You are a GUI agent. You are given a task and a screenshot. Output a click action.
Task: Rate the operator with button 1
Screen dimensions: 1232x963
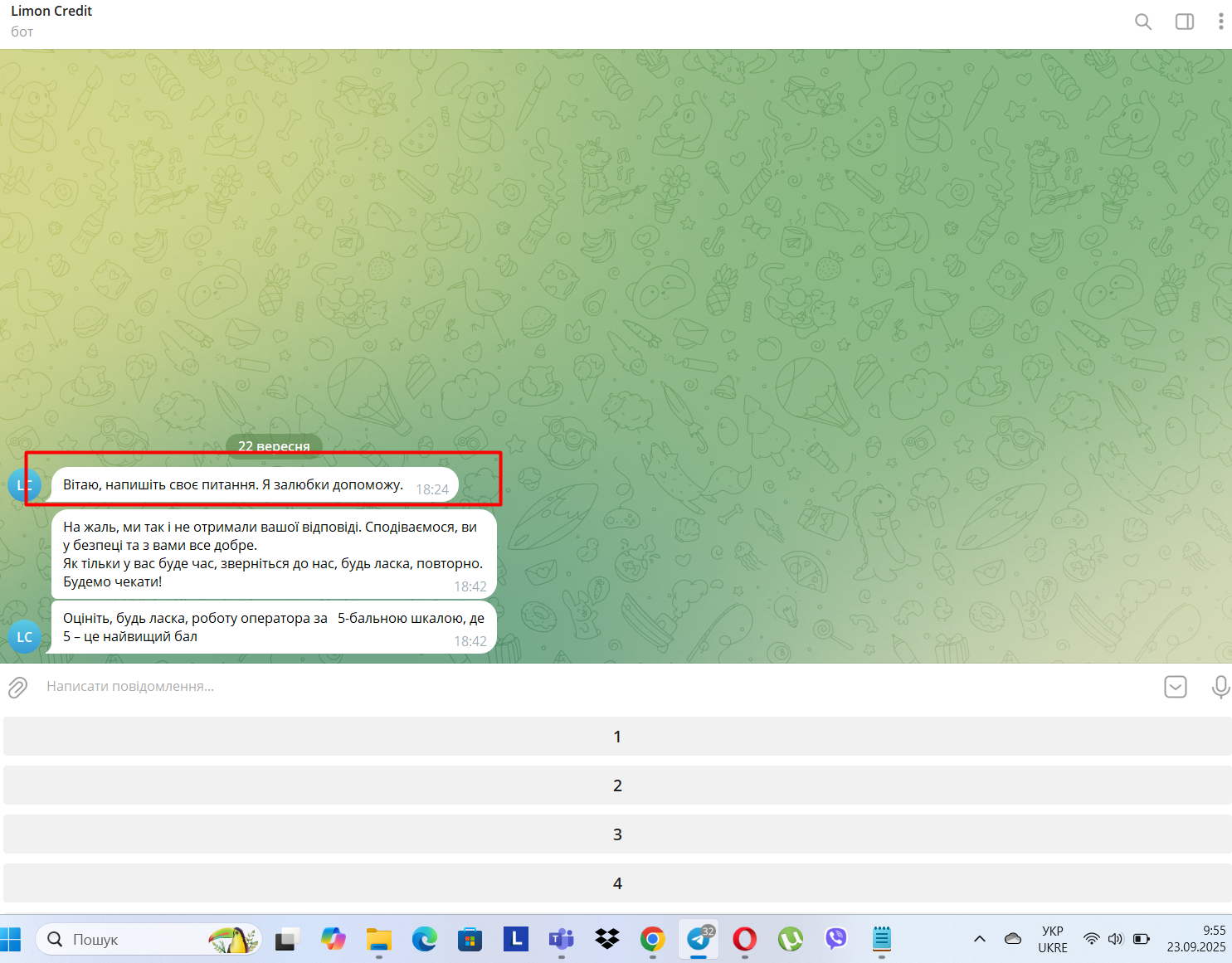(x=617, y=737)
